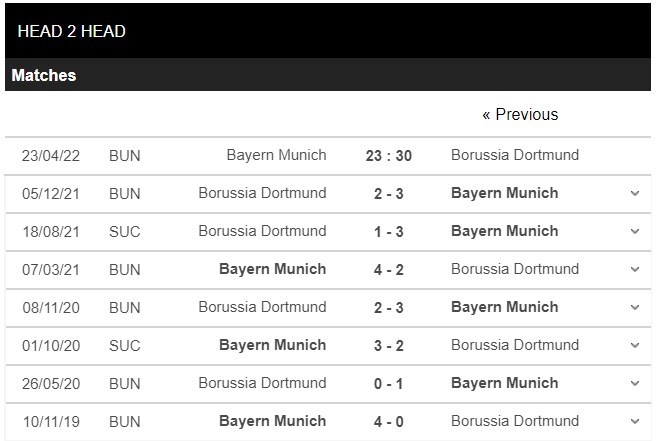Open Borussia Dortmund in the 23/04/22 fixture
Image resolution: width=659 pixels, height=441 pixels.
point(515,155)
